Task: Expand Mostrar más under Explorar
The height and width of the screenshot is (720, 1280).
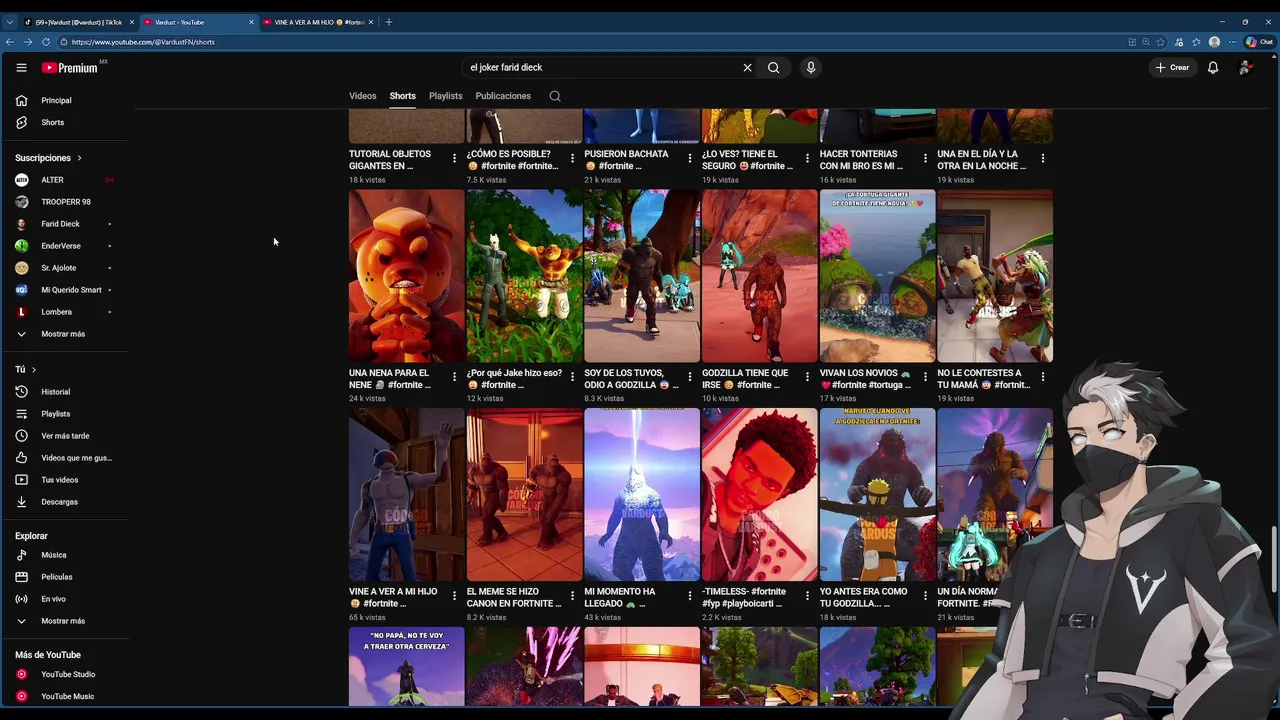Action: tap(65, 621)
